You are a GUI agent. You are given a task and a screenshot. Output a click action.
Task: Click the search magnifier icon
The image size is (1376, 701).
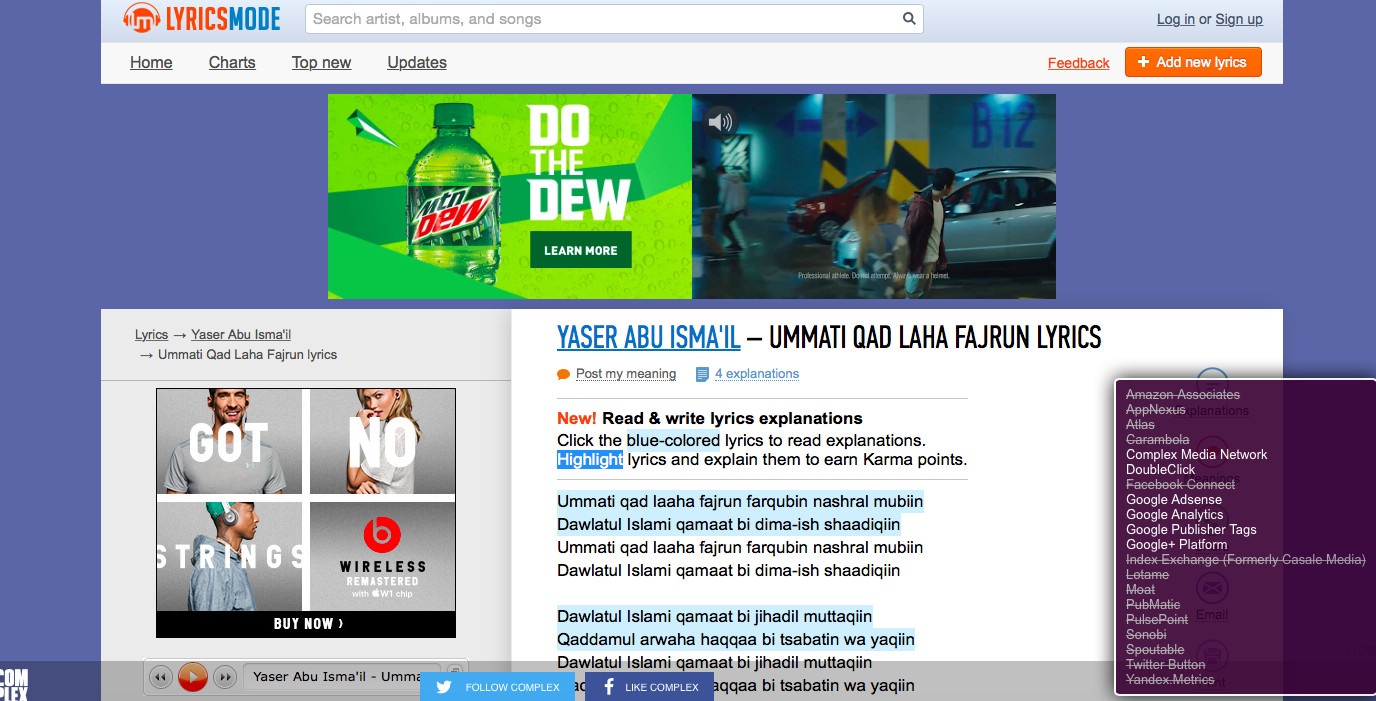click(x=909, y=19)
